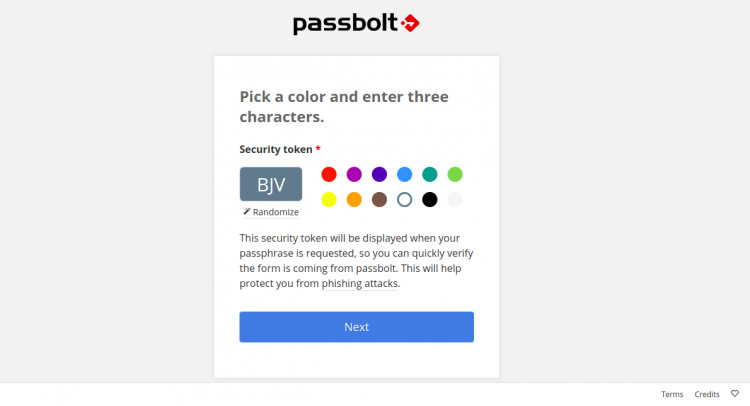
Task: Pick the yellow color swatch
Action: click(x=329, y=199)
